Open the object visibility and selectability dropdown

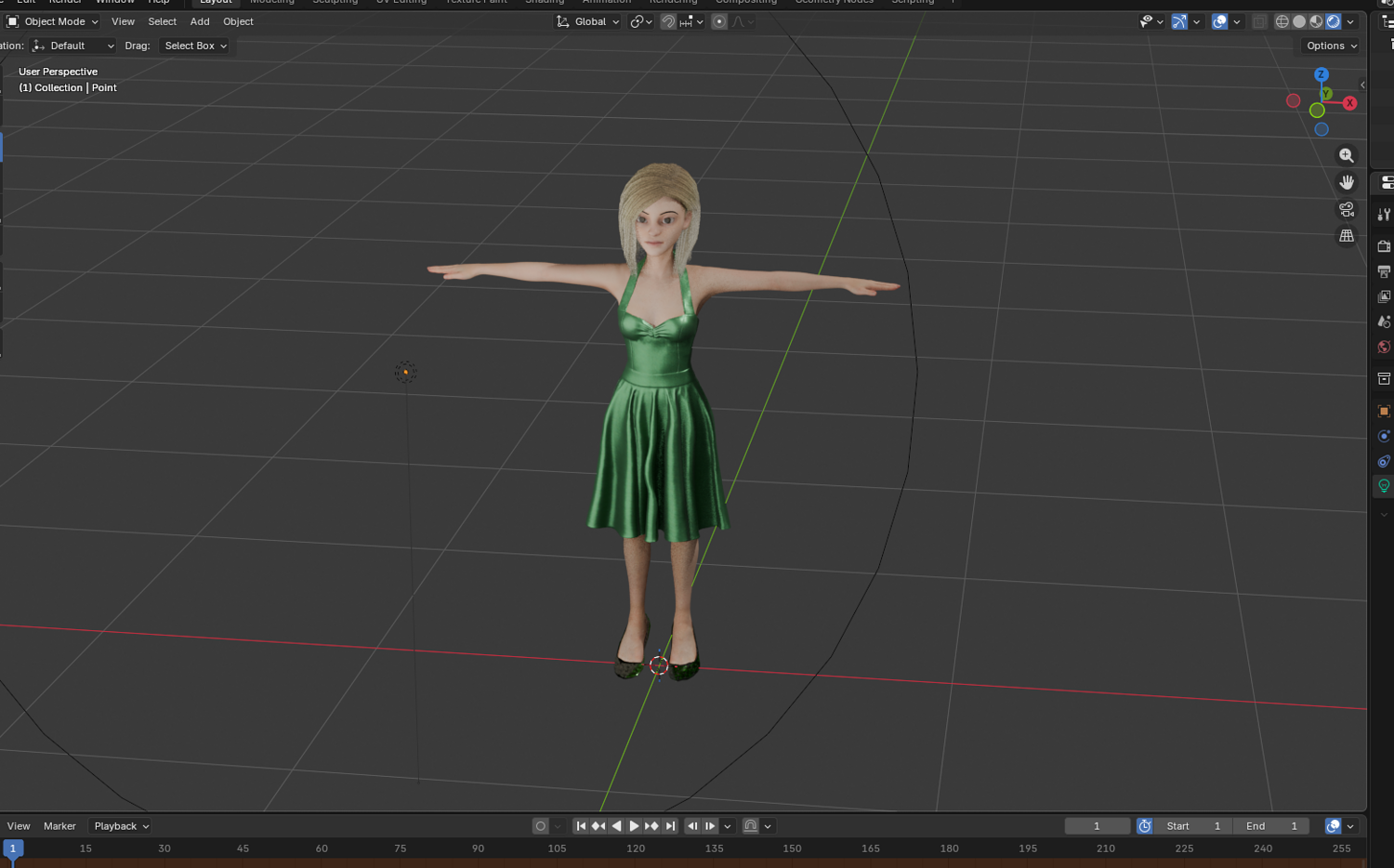point(1151,21)
